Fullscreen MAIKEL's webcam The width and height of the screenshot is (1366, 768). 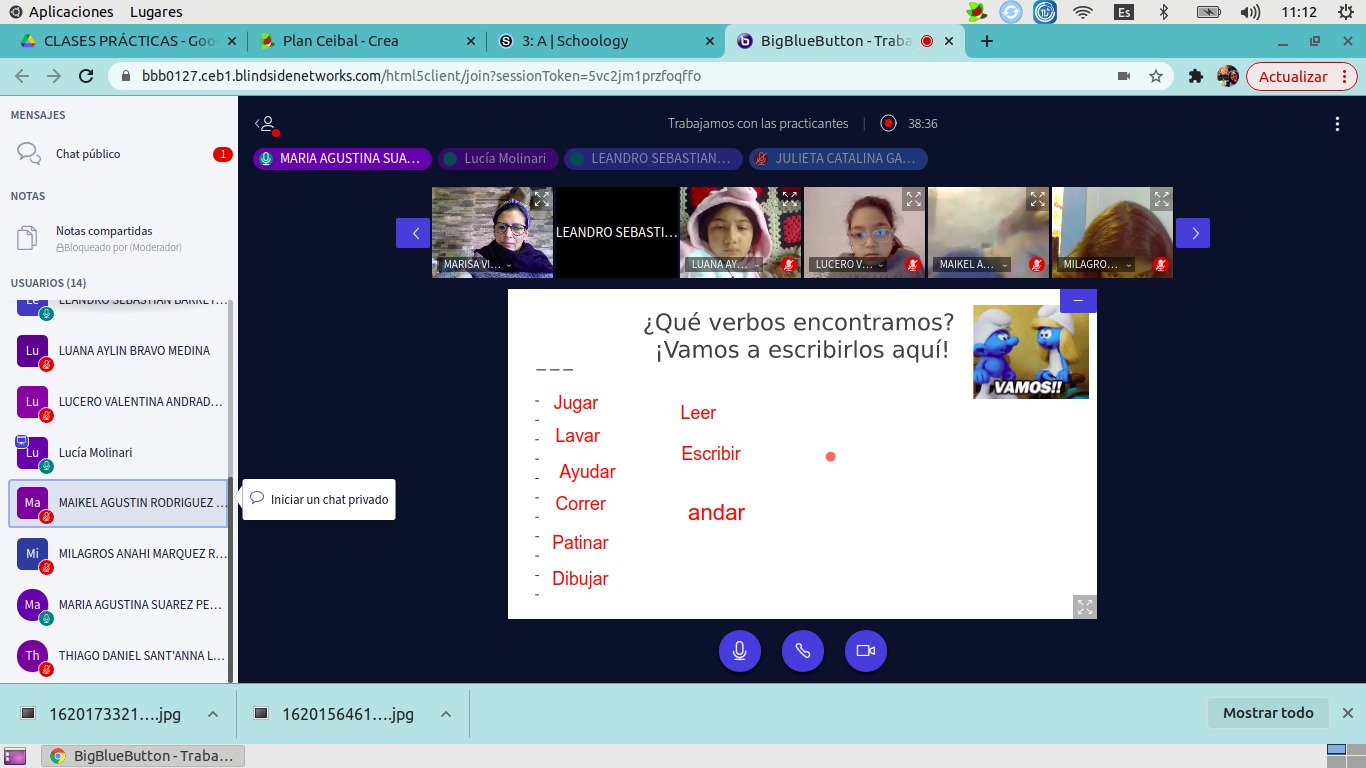tap(1037, 199)
